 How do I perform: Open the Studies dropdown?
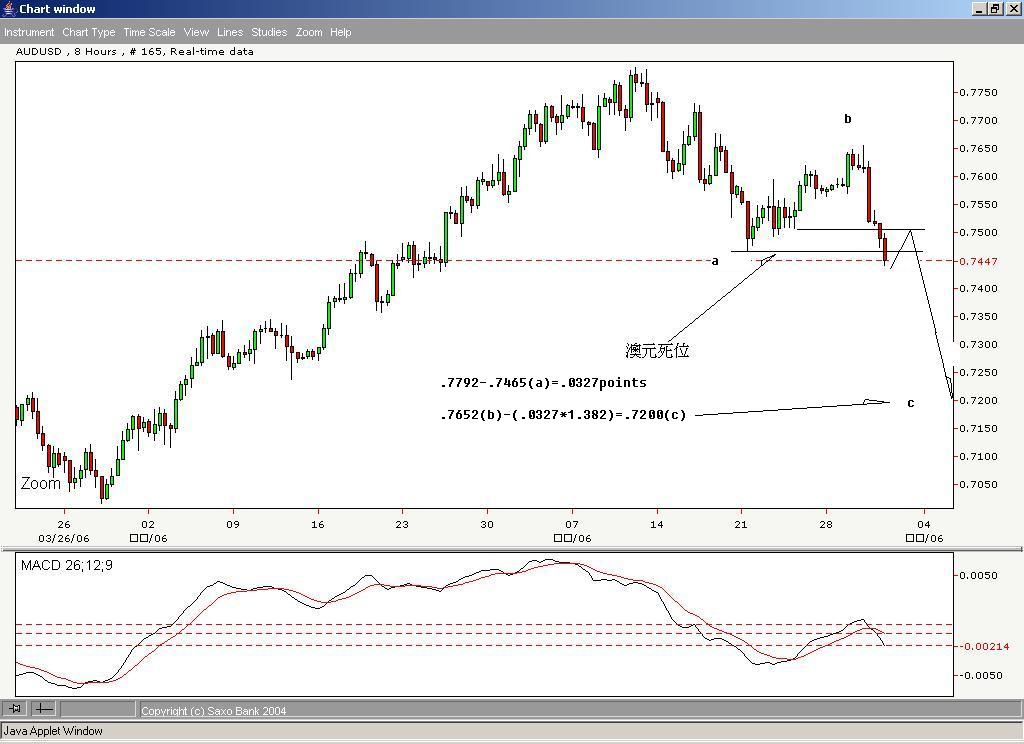[268, 32]
